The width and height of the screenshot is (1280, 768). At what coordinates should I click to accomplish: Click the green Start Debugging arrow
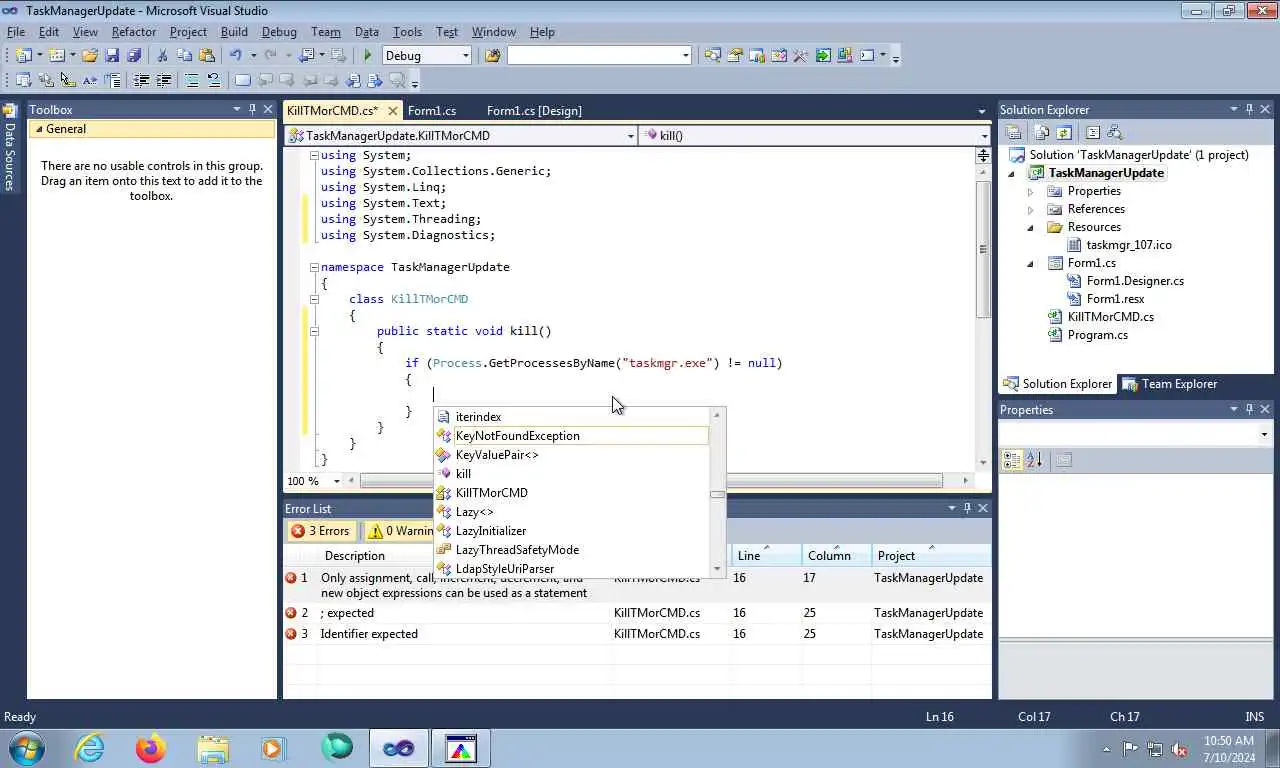368,56
